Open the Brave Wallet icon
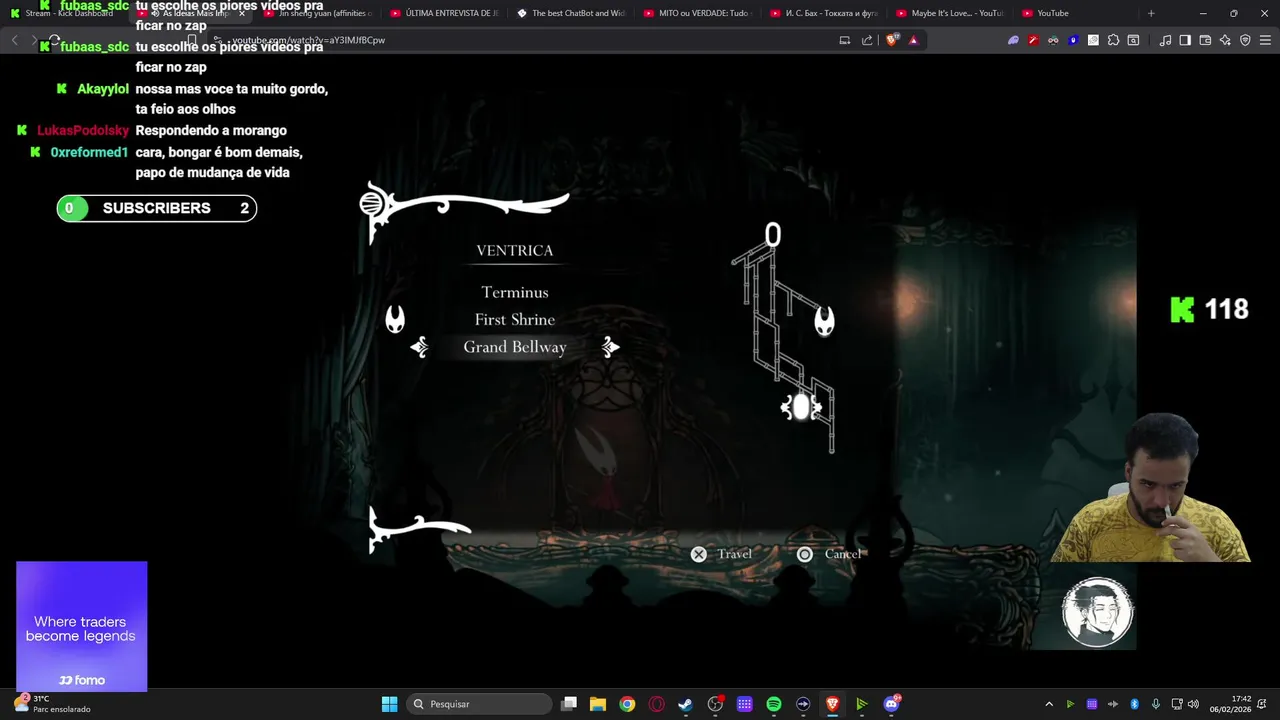This screenshot has height=720, width=1280. coord(1205,40)
